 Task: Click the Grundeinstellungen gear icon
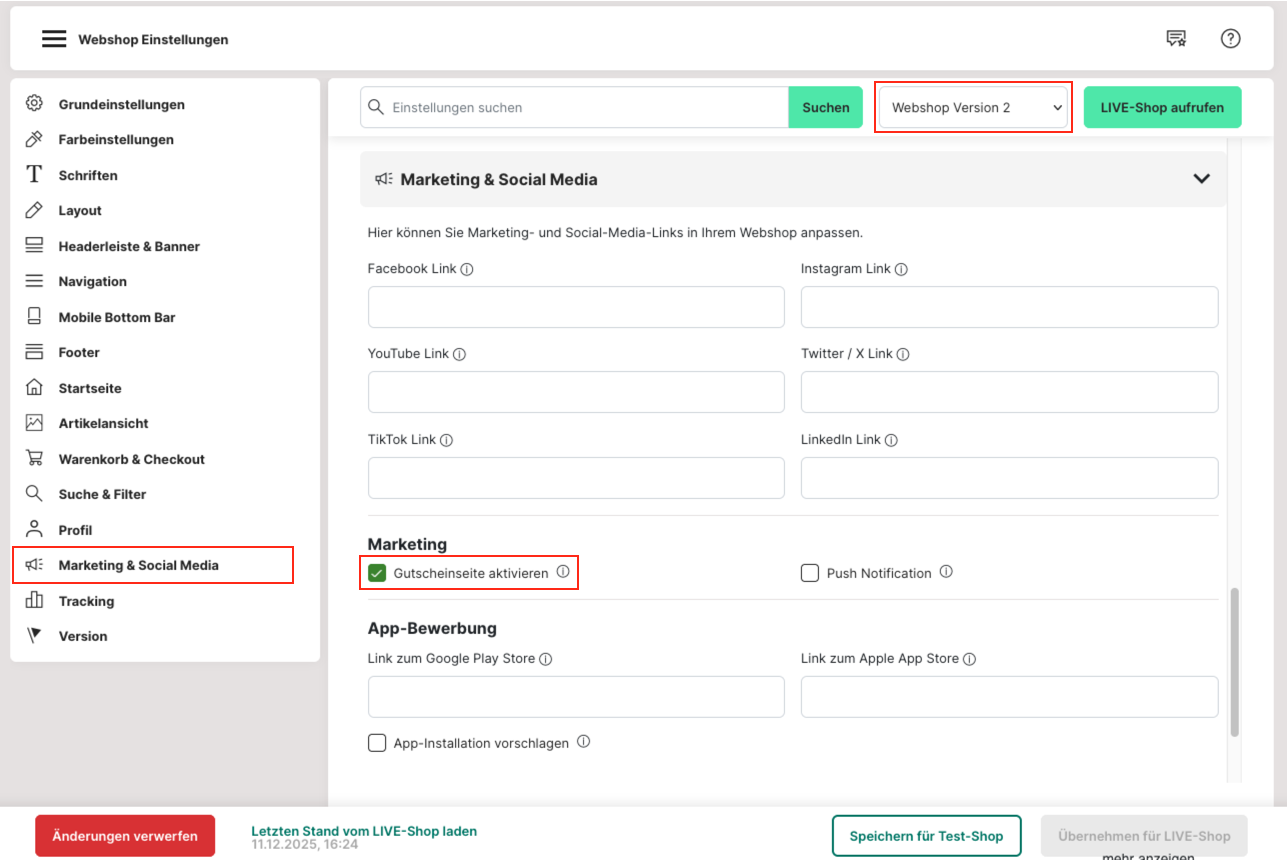34,104
